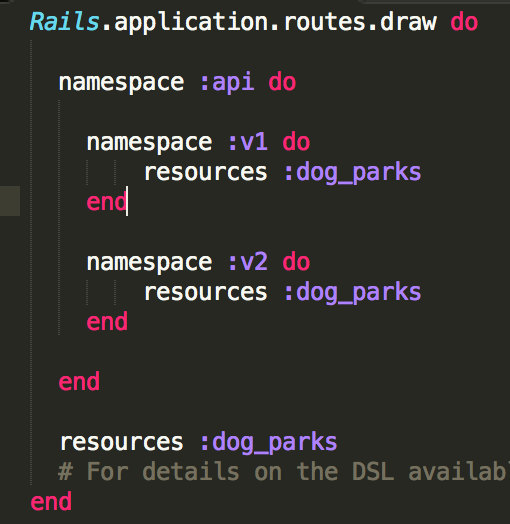Screen dimensions: 510x524
Task: Click the end keyword closing api namespace
Action: [x=79, y=382]
